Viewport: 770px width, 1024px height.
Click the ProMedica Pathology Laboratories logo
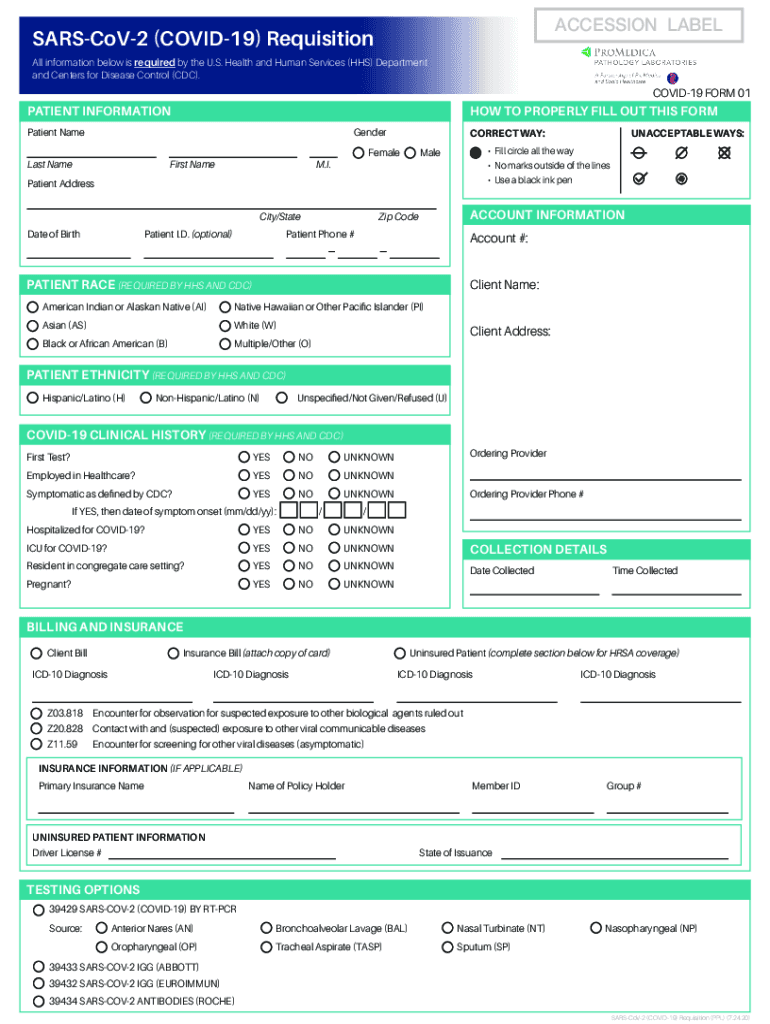tap(639, 61)
